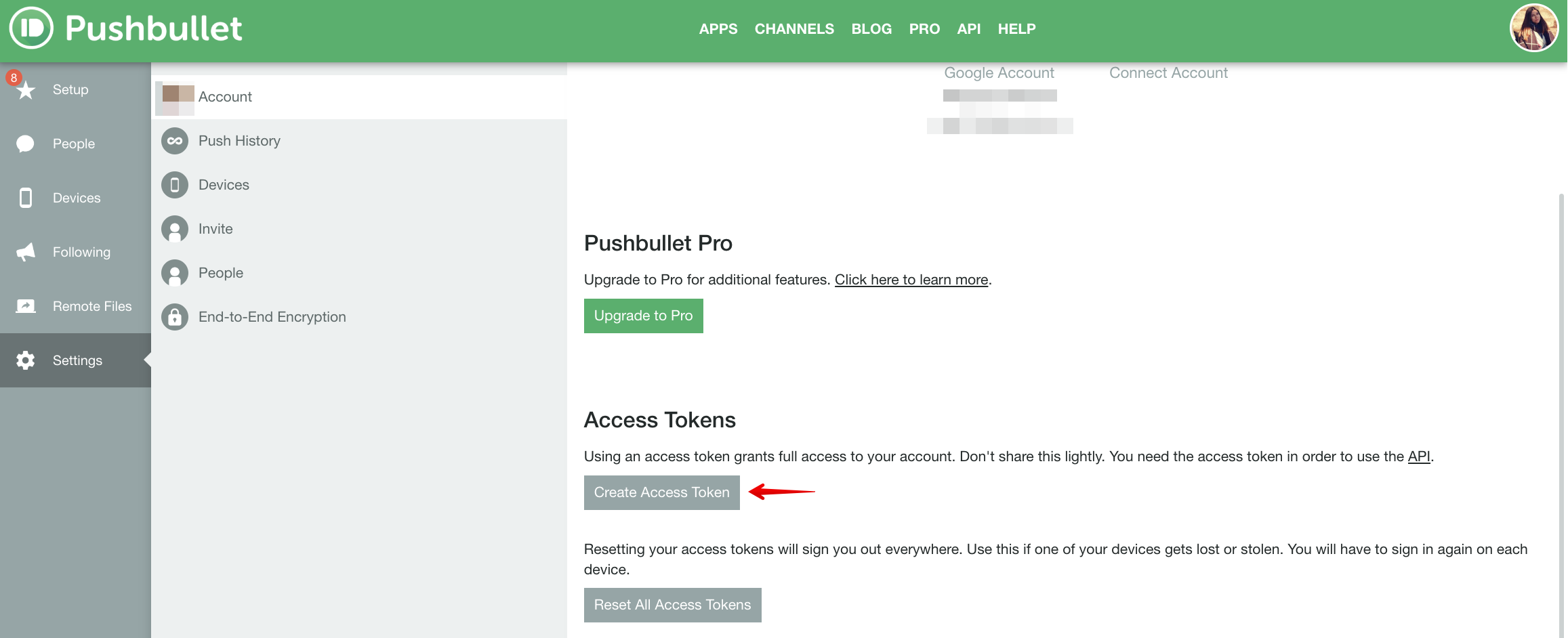The width and height of the screenshot is (1568, 638).
Task: Select Settings label in the sidebar
Action: (x=77, y=360)
